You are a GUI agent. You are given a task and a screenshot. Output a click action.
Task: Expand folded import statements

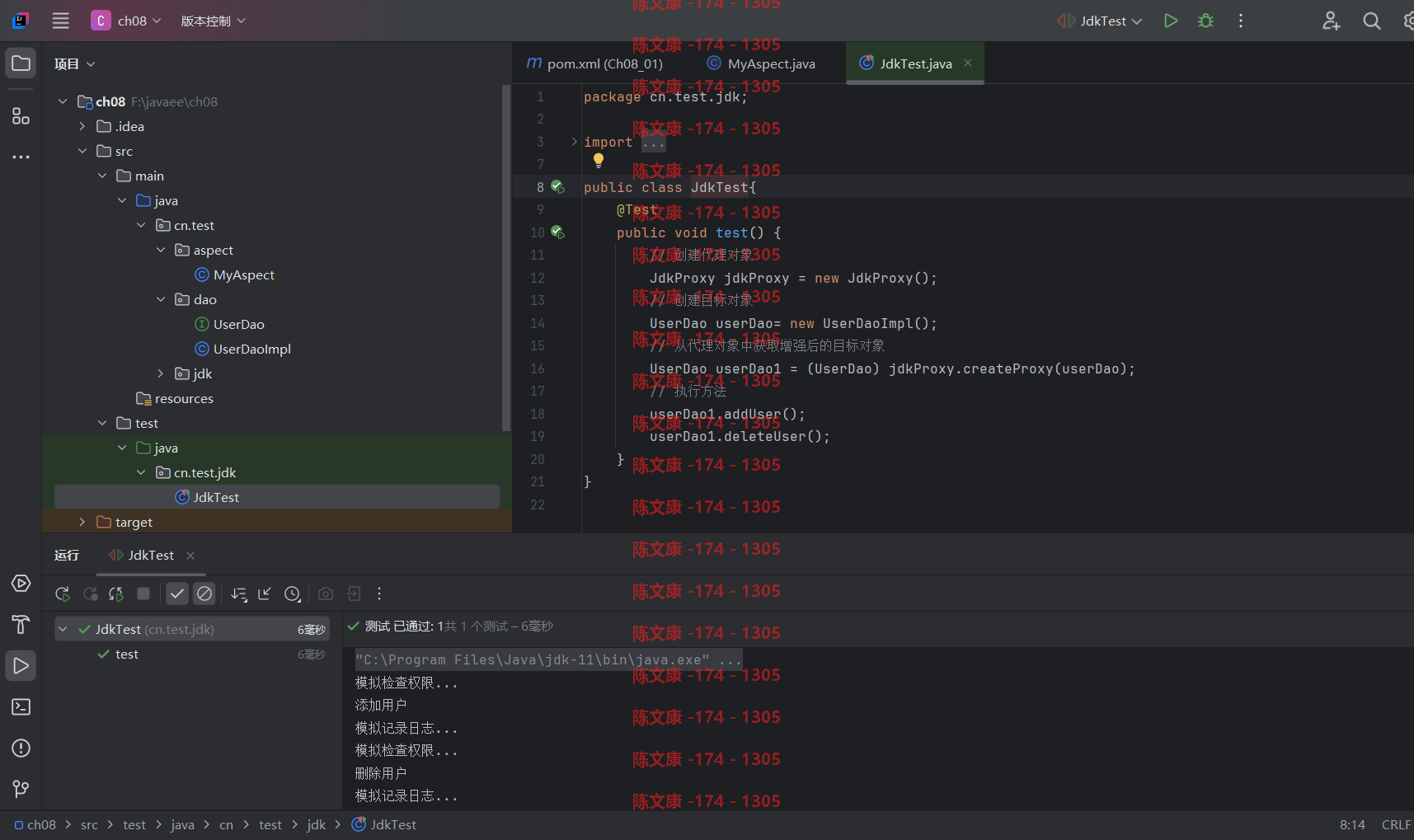(x=575, y=142)
